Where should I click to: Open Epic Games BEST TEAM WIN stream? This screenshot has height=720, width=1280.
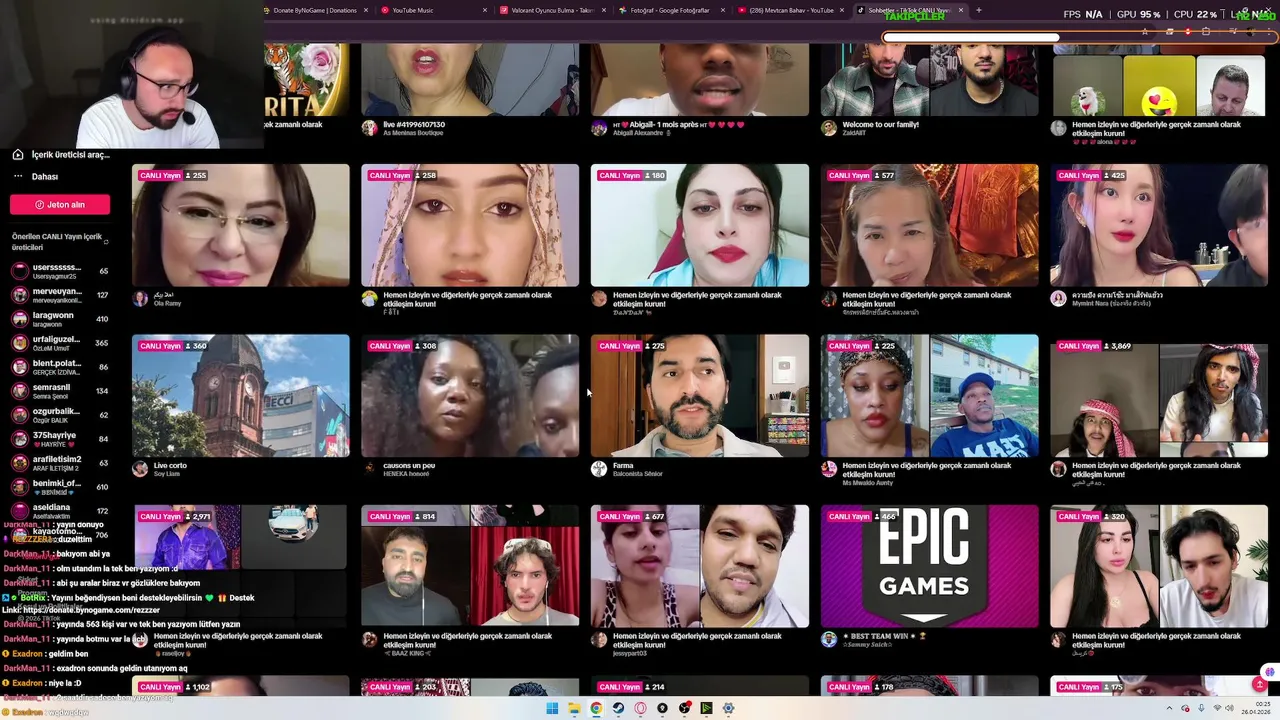(930, 566)
